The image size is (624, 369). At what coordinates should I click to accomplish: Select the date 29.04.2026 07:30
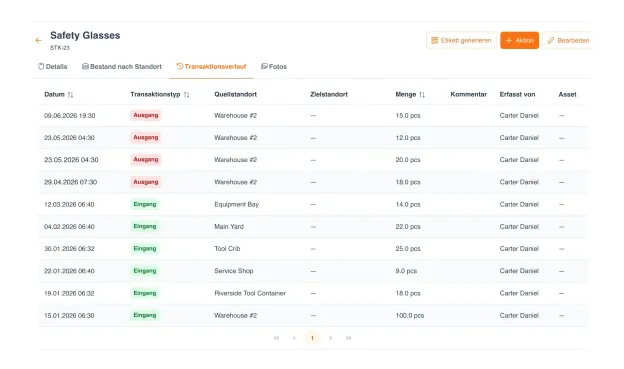tap(70, 182)
